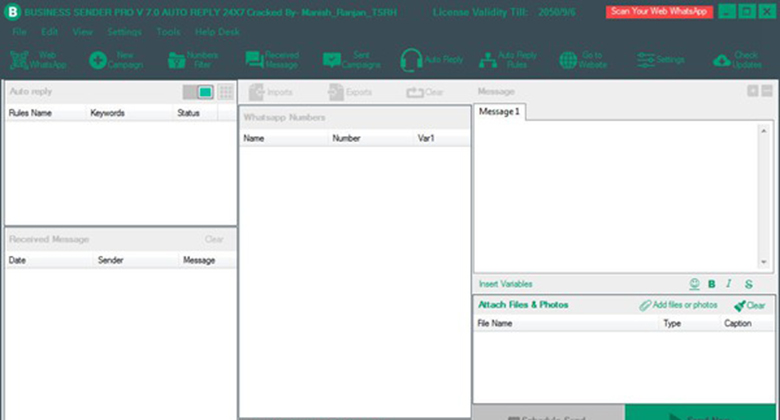Click the Attach Files & Photos heading
This screenshot has height=420, width=780.
tap(523, 305)
